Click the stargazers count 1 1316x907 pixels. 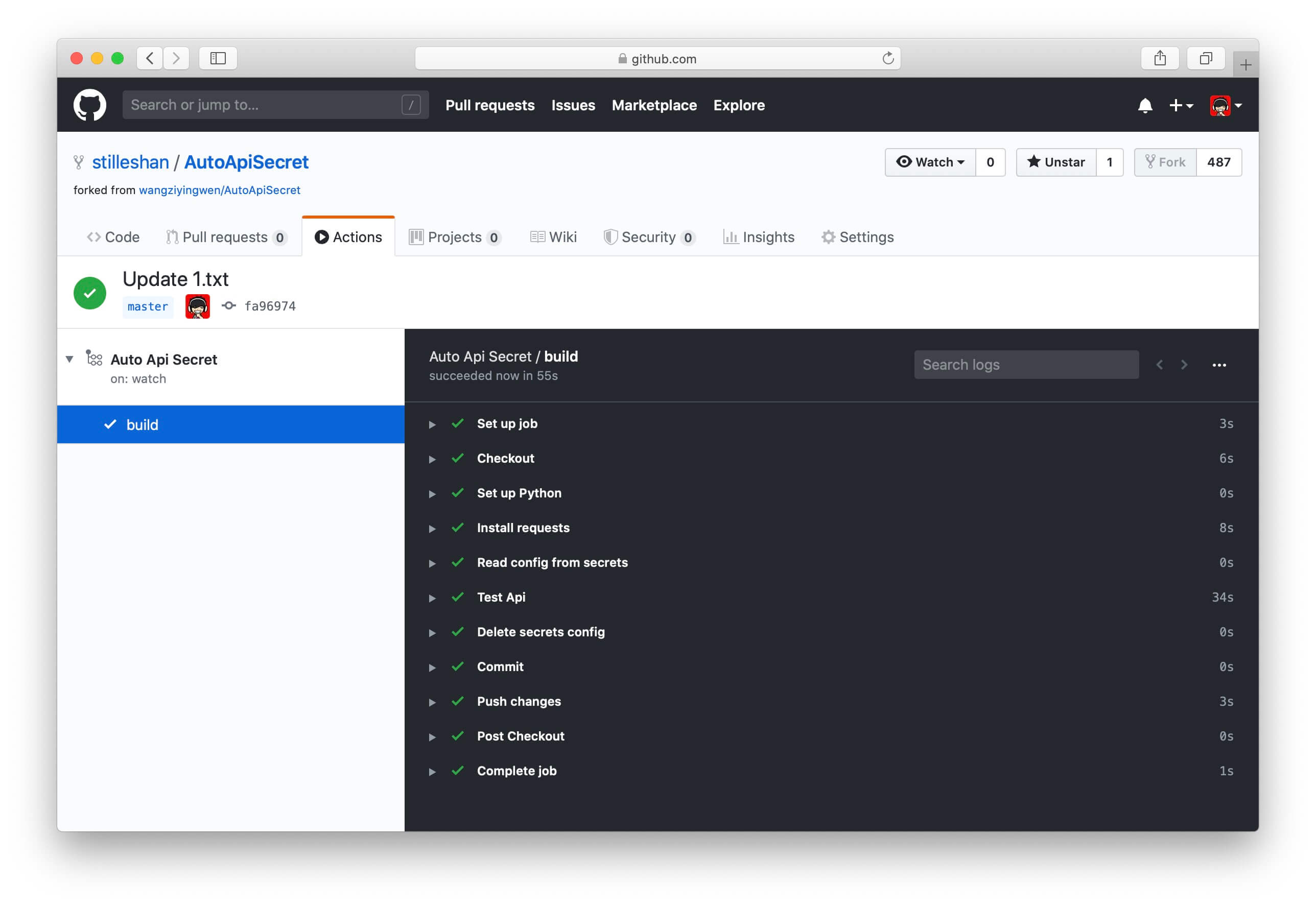coord(1109,162)
